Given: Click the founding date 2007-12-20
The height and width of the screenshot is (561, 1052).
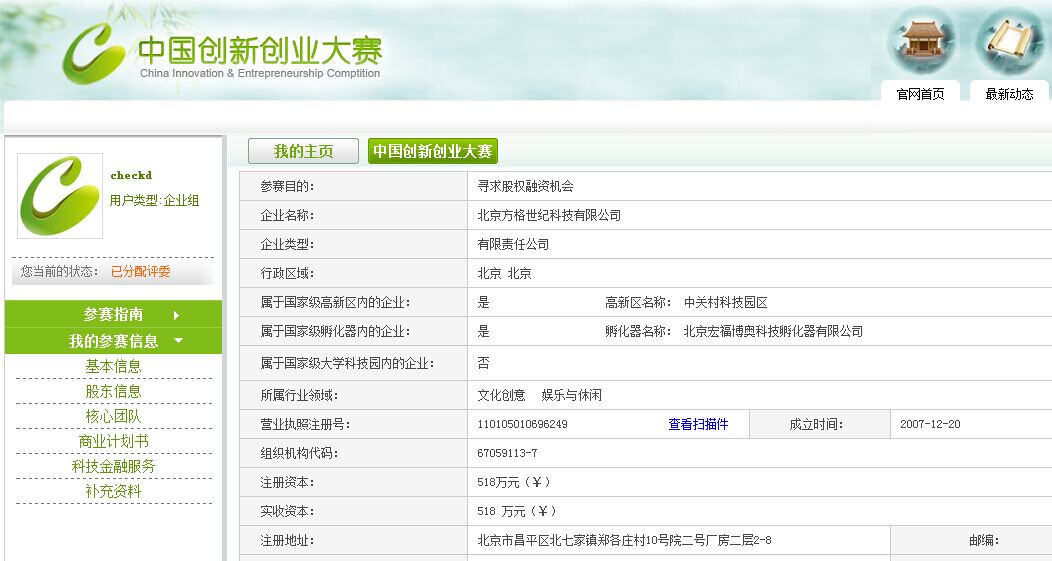Looking at the screenshot, I should coord(930,424).
